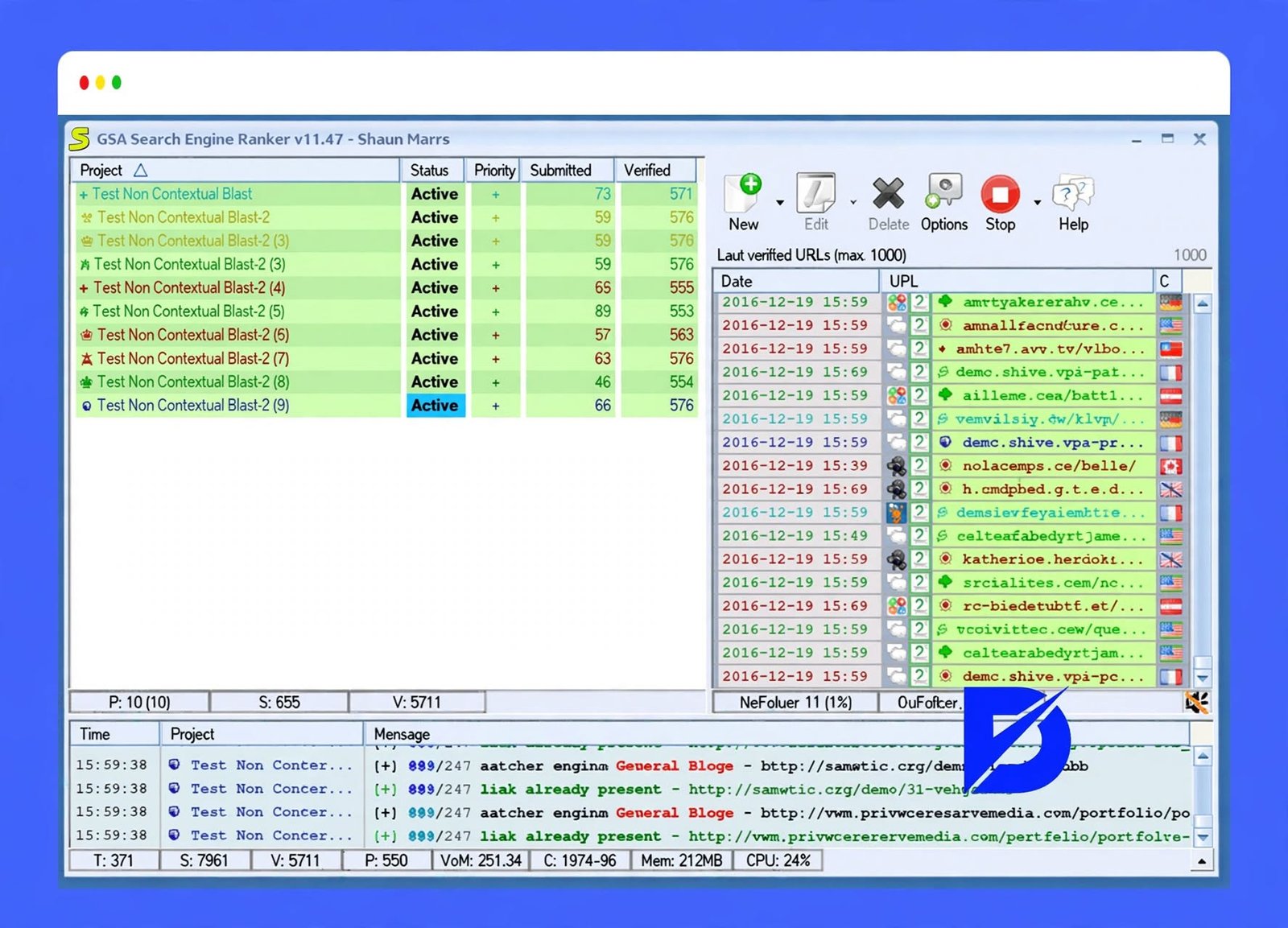Sort verified URLs by Date column

796,281
